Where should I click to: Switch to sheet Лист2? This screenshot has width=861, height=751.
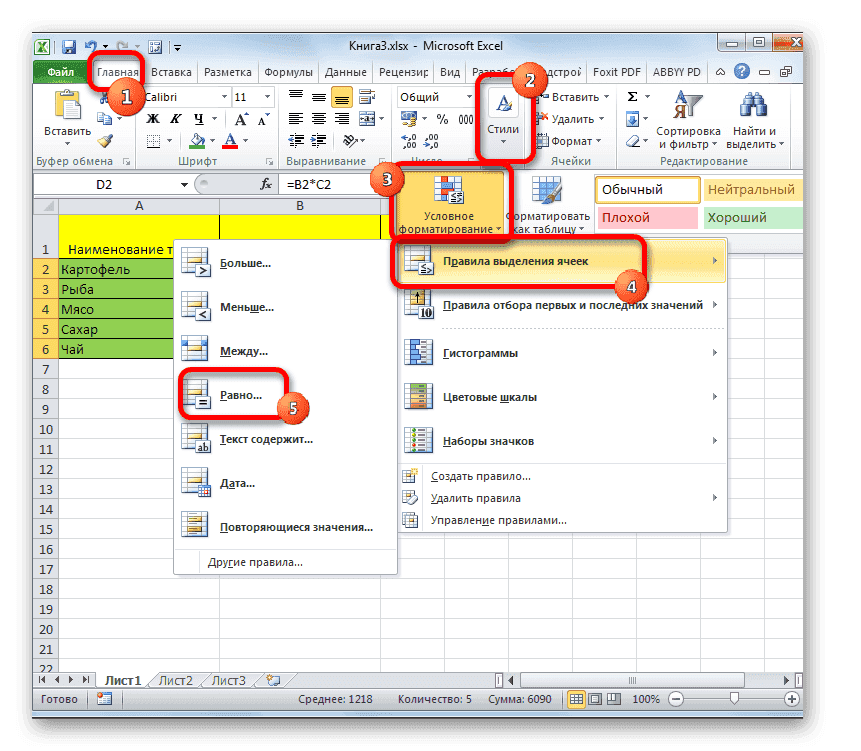[175, 680]
